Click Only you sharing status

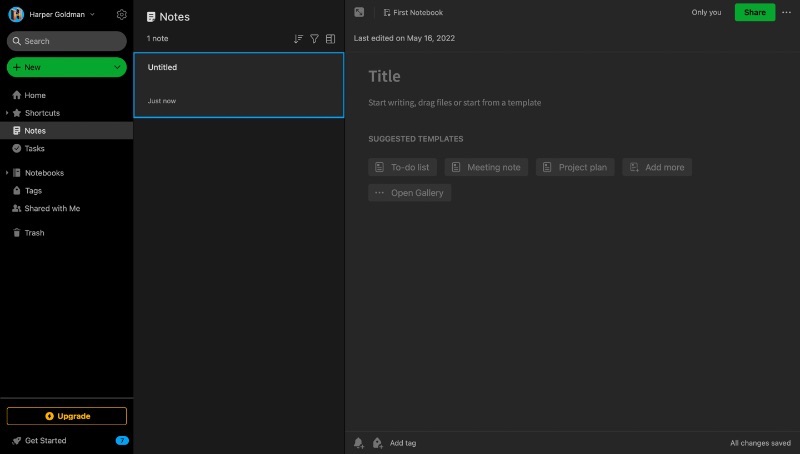point(706,12)
